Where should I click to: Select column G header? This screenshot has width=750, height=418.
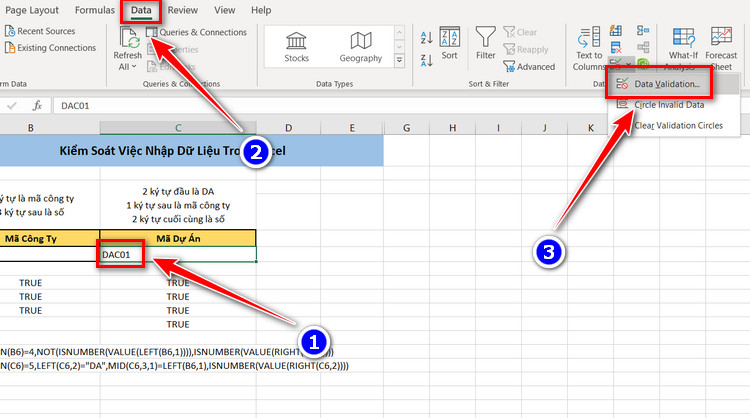pyautogui.click(x=407, y=128)
